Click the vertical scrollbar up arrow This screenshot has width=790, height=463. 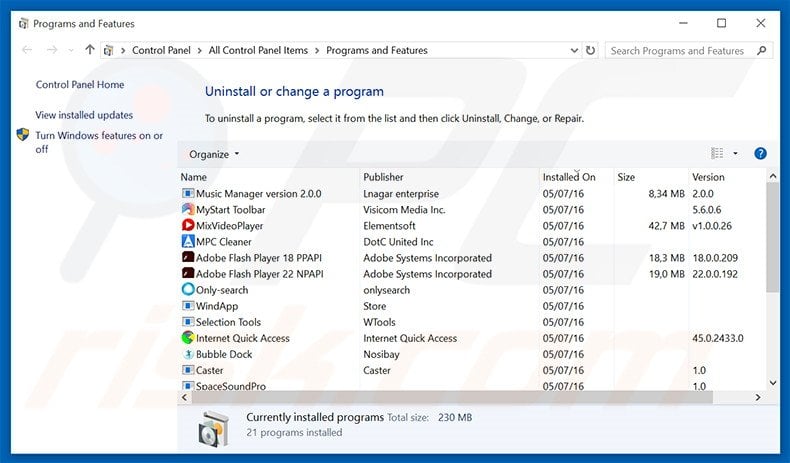point(773,176)
